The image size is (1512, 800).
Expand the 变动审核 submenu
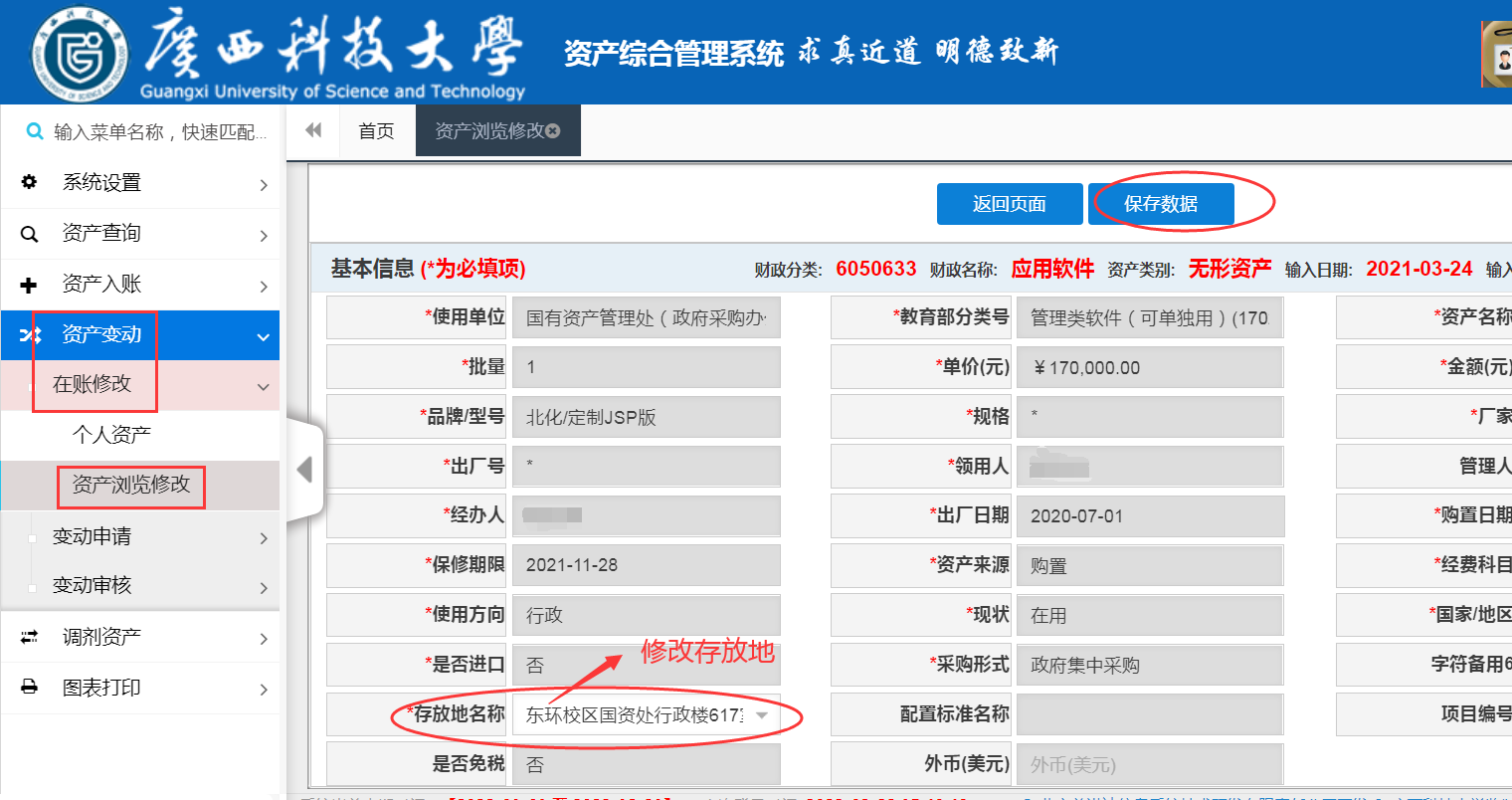coord(263,587)
